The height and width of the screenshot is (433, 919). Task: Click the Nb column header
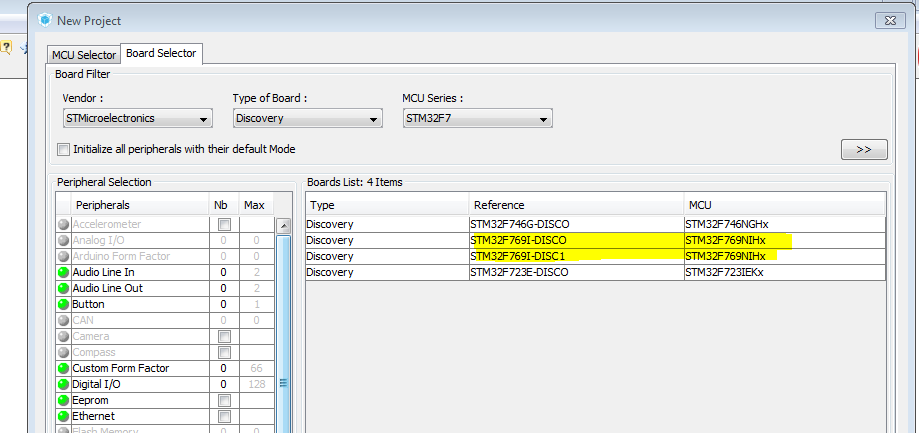(x=224, y=205)
